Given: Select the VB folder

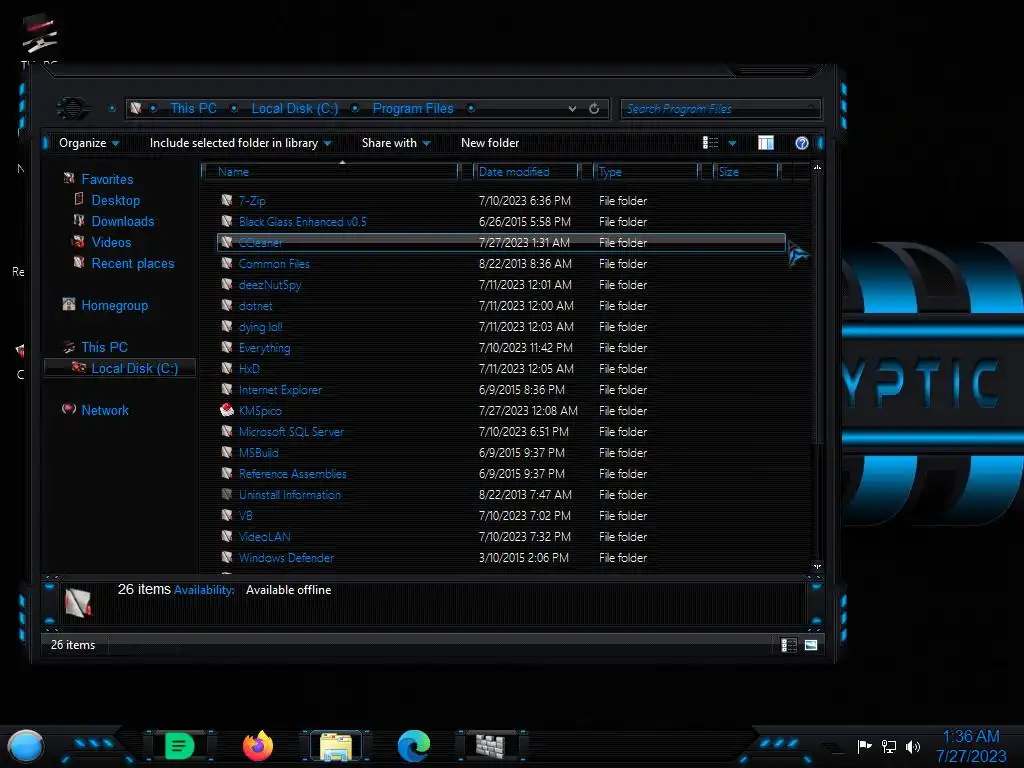Looking at the screenshot, I should (x=246, y=516).
